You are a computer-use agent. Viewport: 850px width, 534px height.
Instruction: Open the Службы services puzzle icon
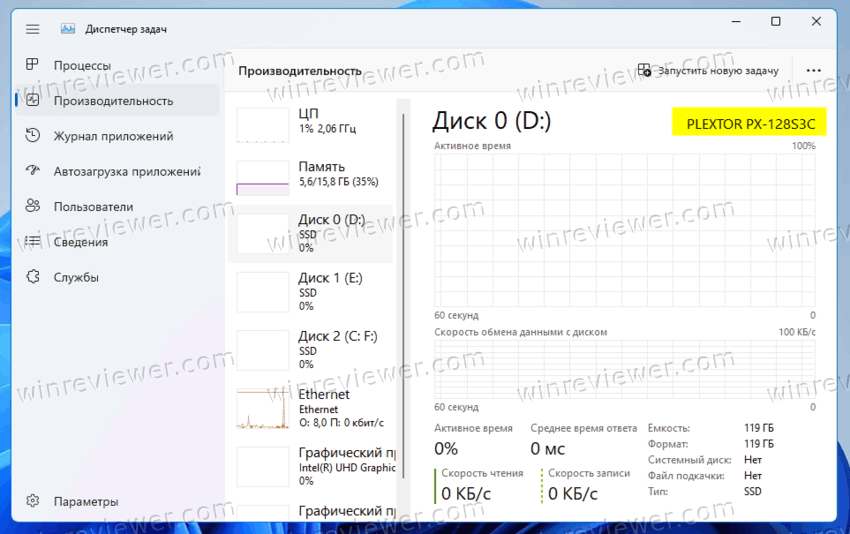[33, 277]
